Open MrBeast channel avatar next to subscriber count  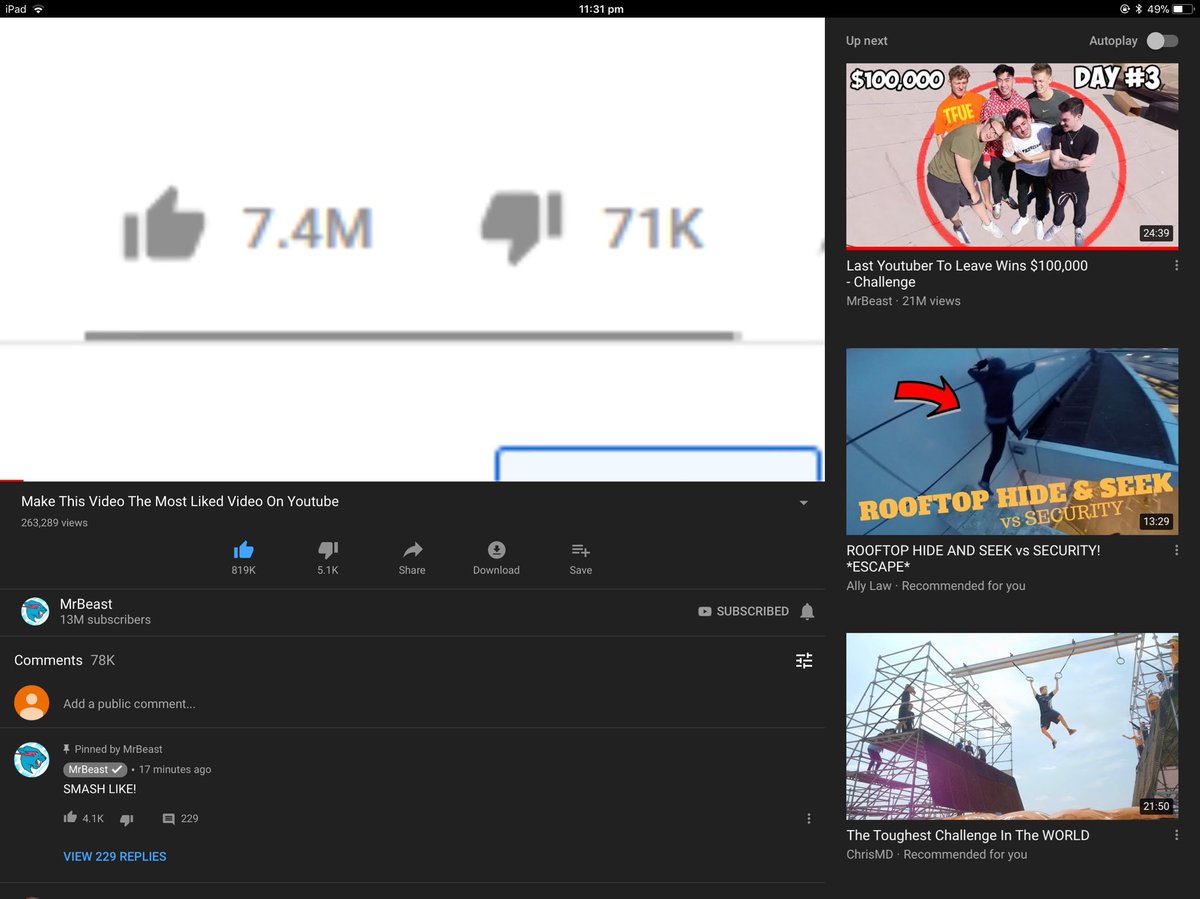point(35,611)
